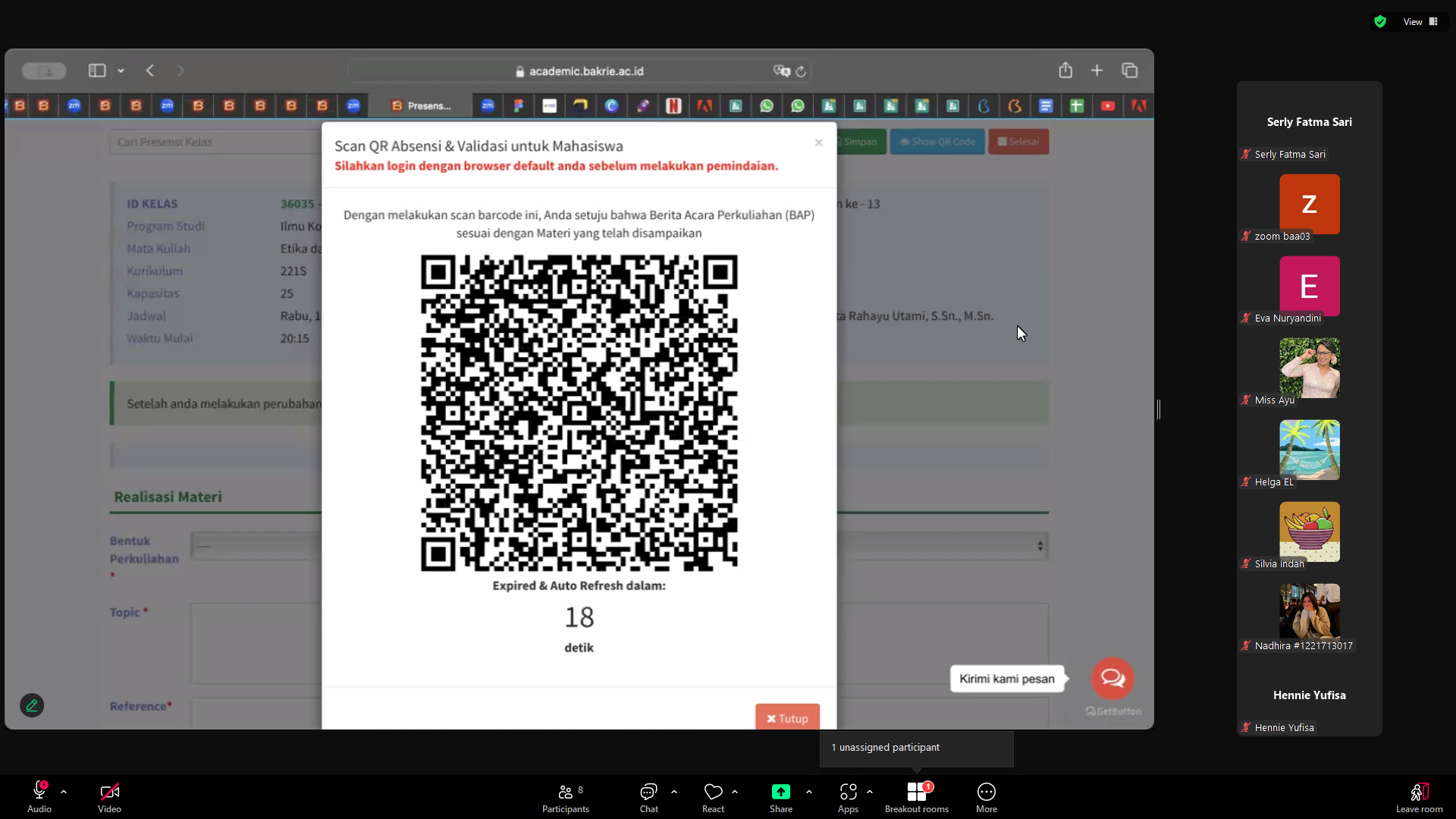Viewport: 1456px width, 819px height.
Task: Expand the Apps options arrow
Action: click(x=870, y=792)
